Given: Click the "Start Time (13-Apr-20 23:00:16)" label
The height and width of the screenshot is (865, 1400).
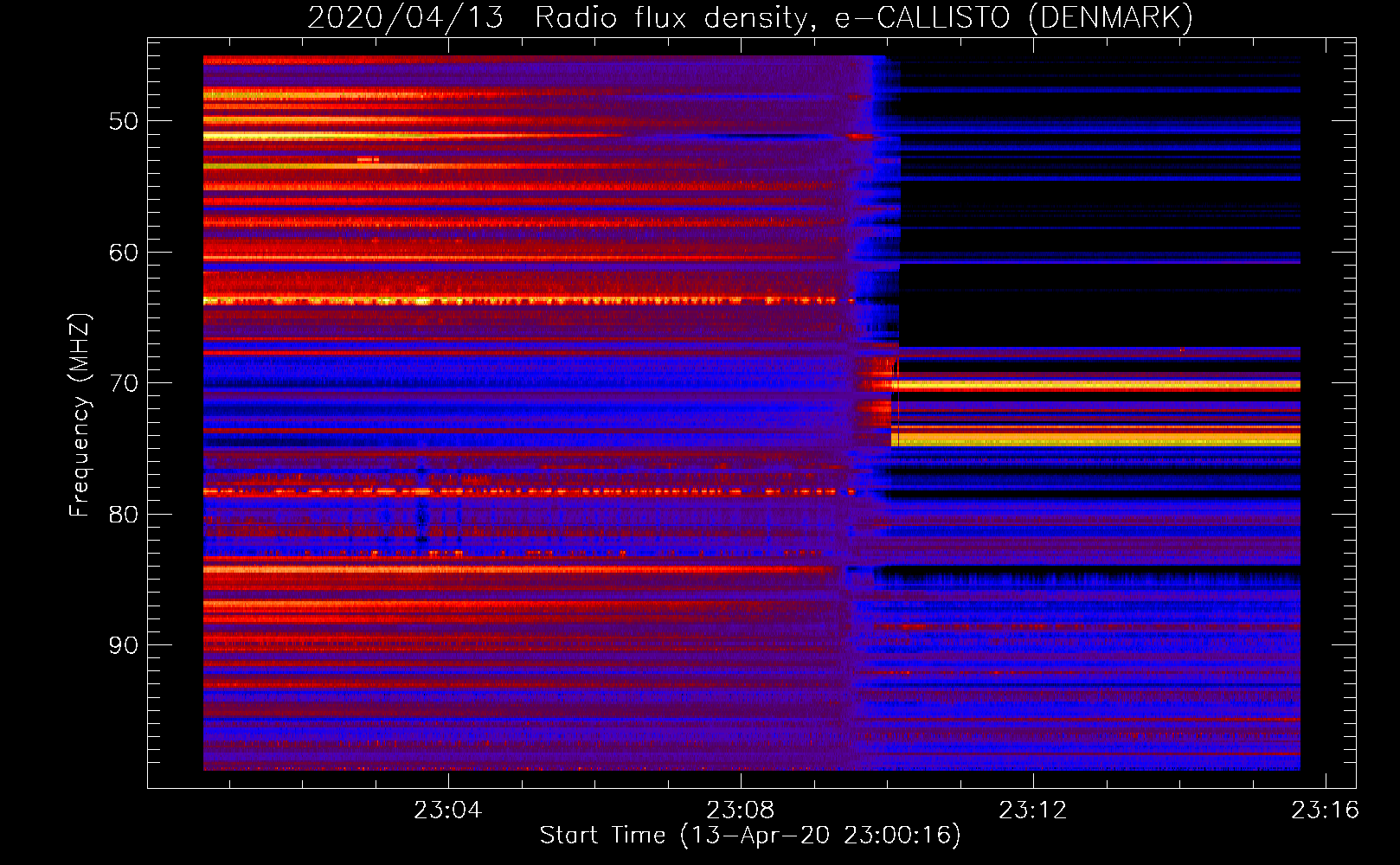Looking at the screenshot, I should click(750, 836).
